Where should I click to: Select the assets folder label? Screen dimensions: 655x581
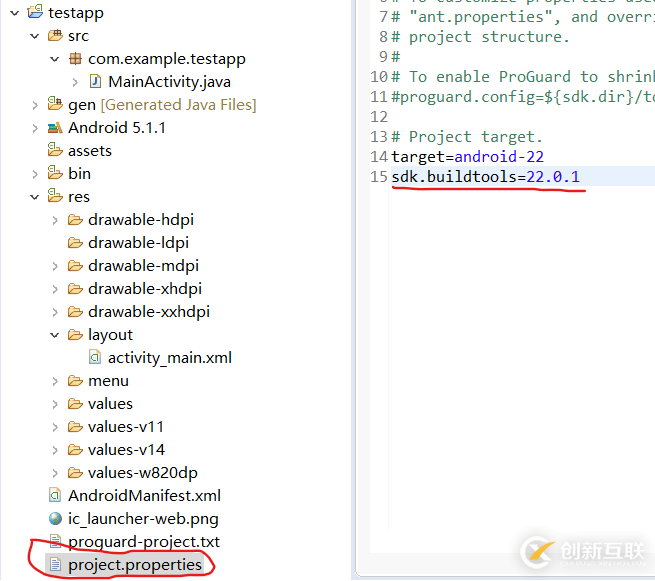point(90,151)
